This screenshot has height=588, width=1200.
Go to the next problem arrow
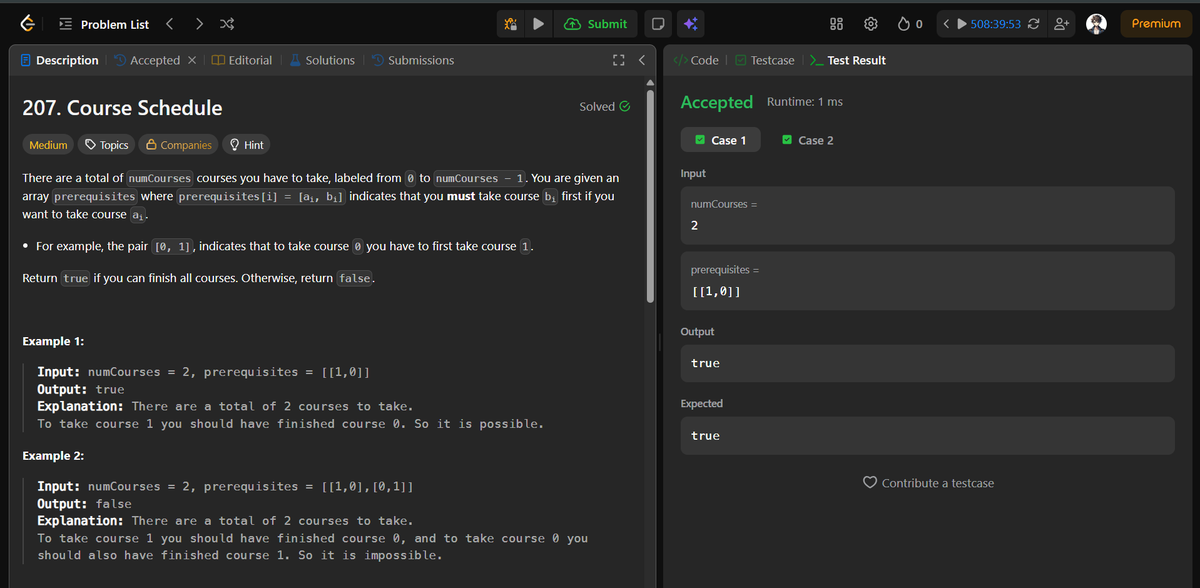pyautogui.click(x=199, y=24)
